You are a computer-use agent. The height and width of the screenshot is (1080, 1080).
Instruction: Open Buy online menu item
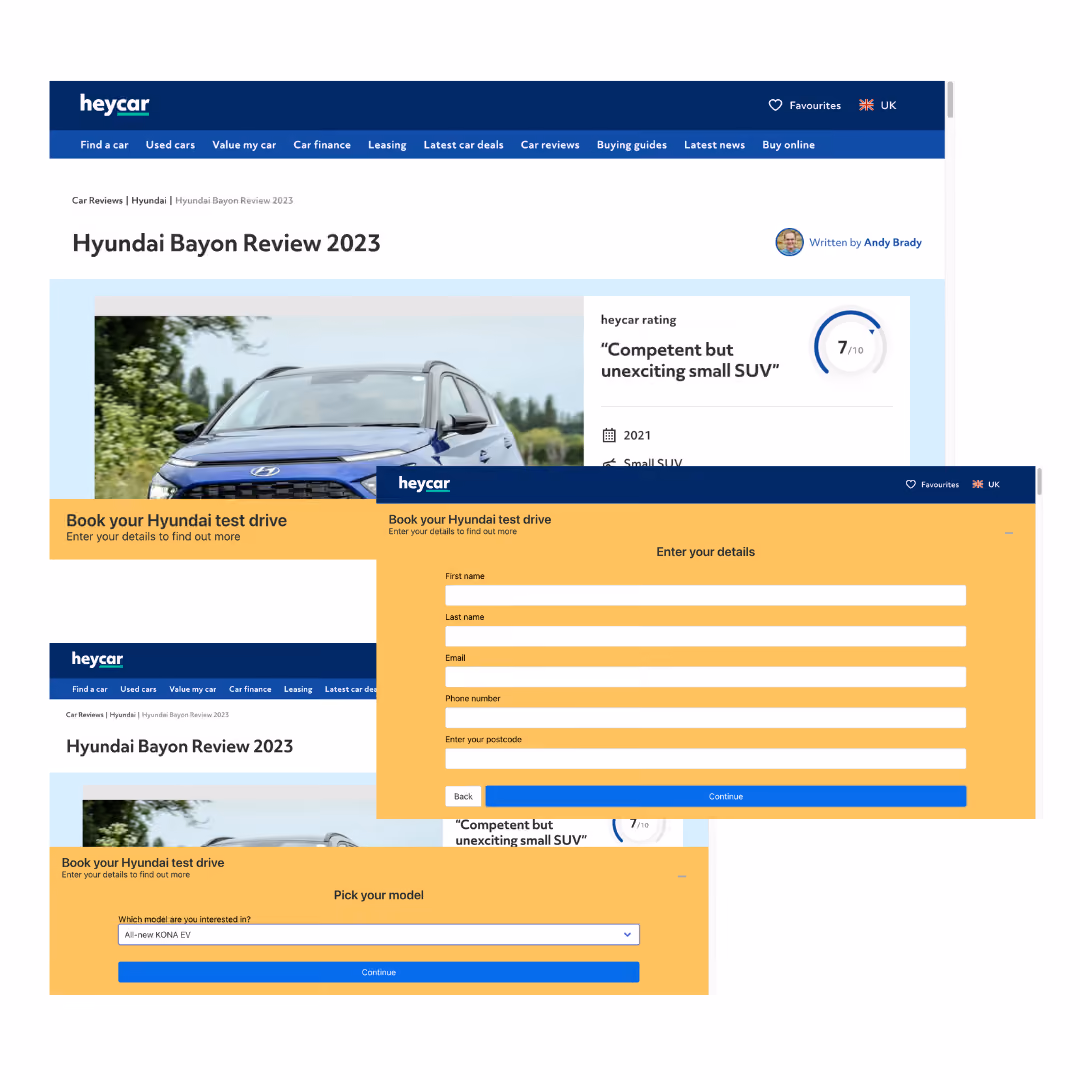point(788,145)
